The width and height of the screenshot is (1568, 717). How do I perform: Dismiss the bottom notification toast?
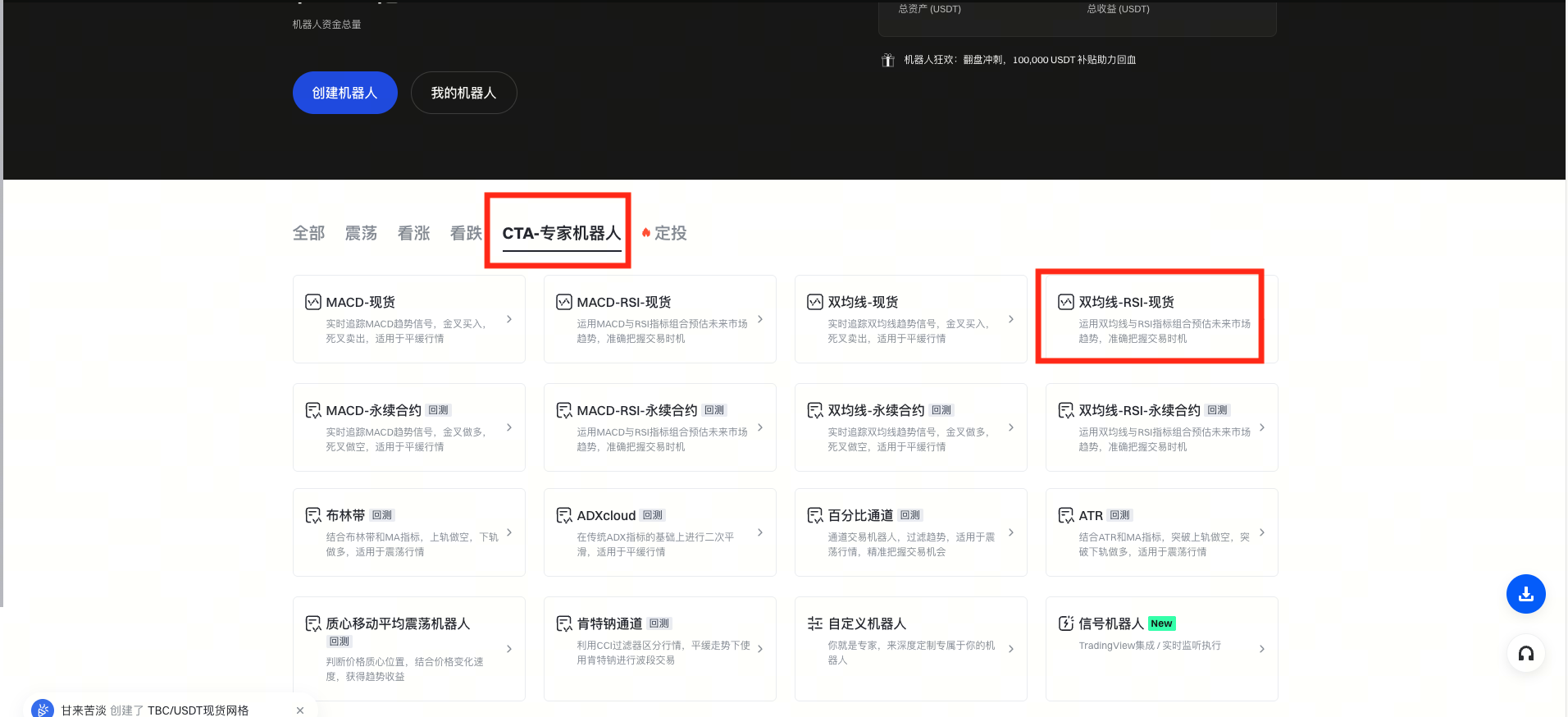[x=300, y=710]
